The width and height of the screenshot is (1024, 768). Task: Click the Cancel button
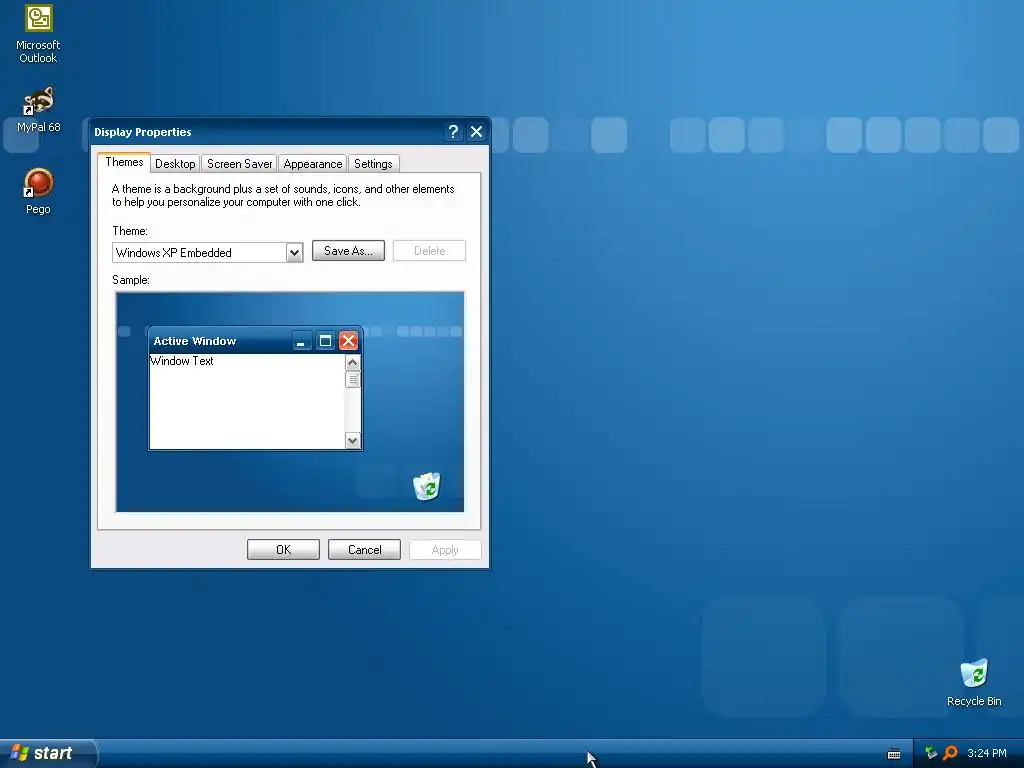364,550
